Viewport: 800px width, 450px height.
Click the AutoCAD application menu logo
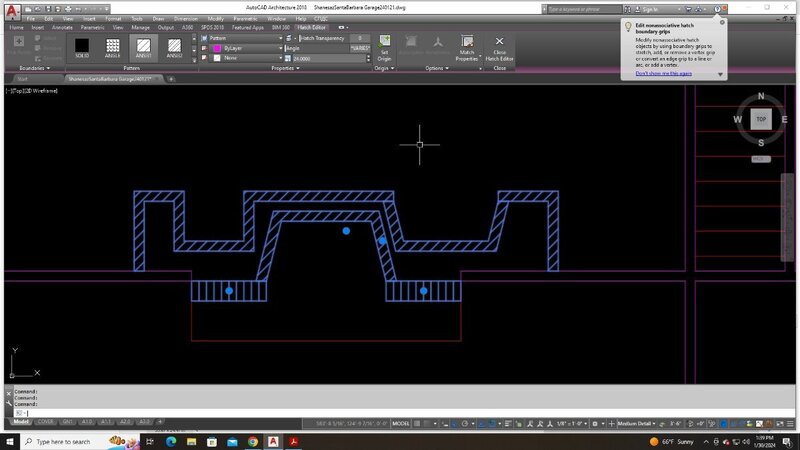9,10
